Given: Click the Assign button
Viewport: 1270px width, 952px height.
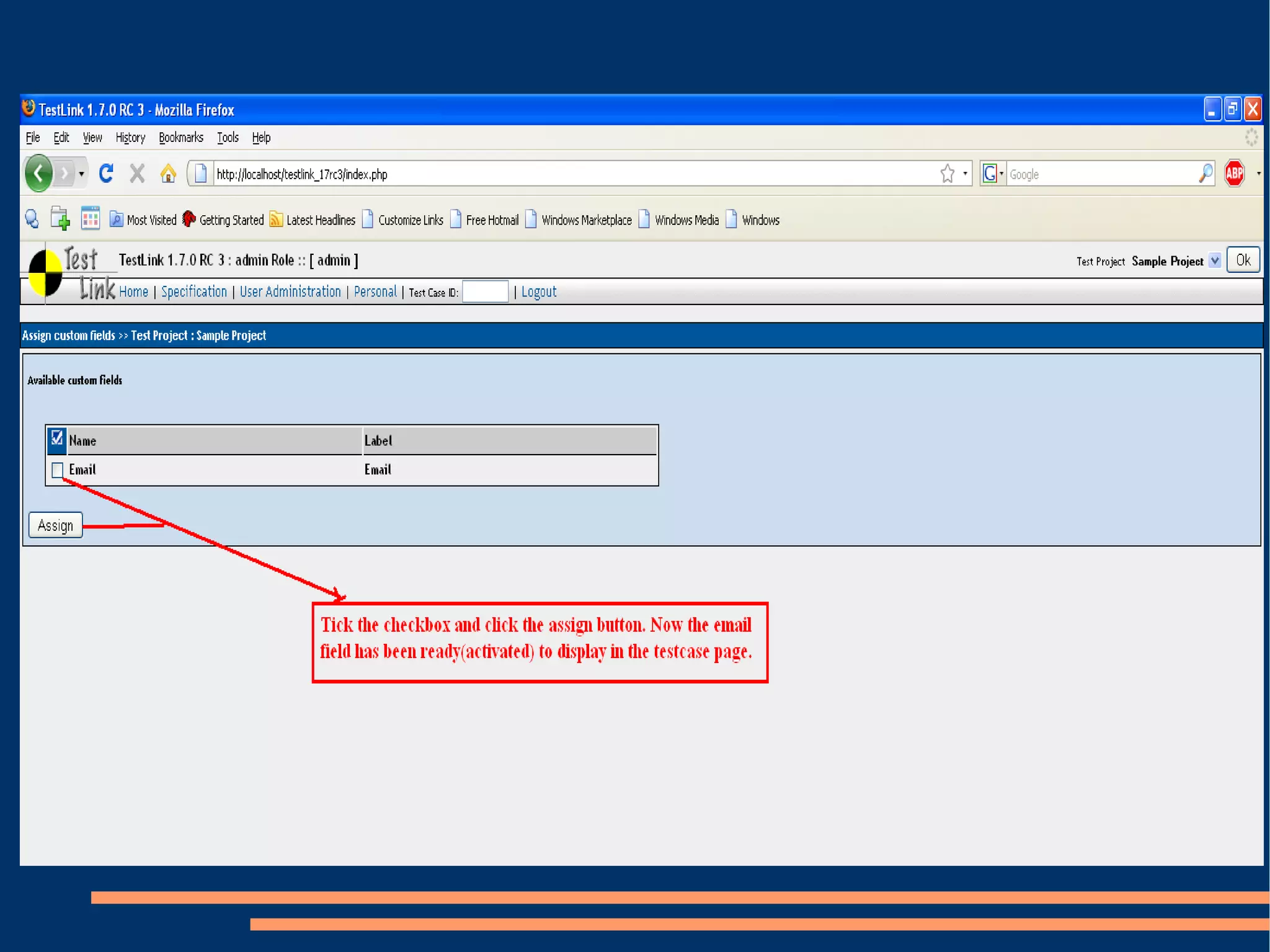Looking at the screenshot, I should (x=55, y=525).
